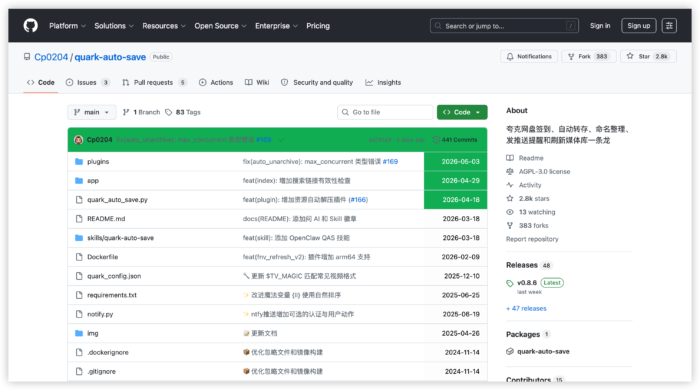
Task: Open the Readme link in About
Action: (x=525, y=158)
